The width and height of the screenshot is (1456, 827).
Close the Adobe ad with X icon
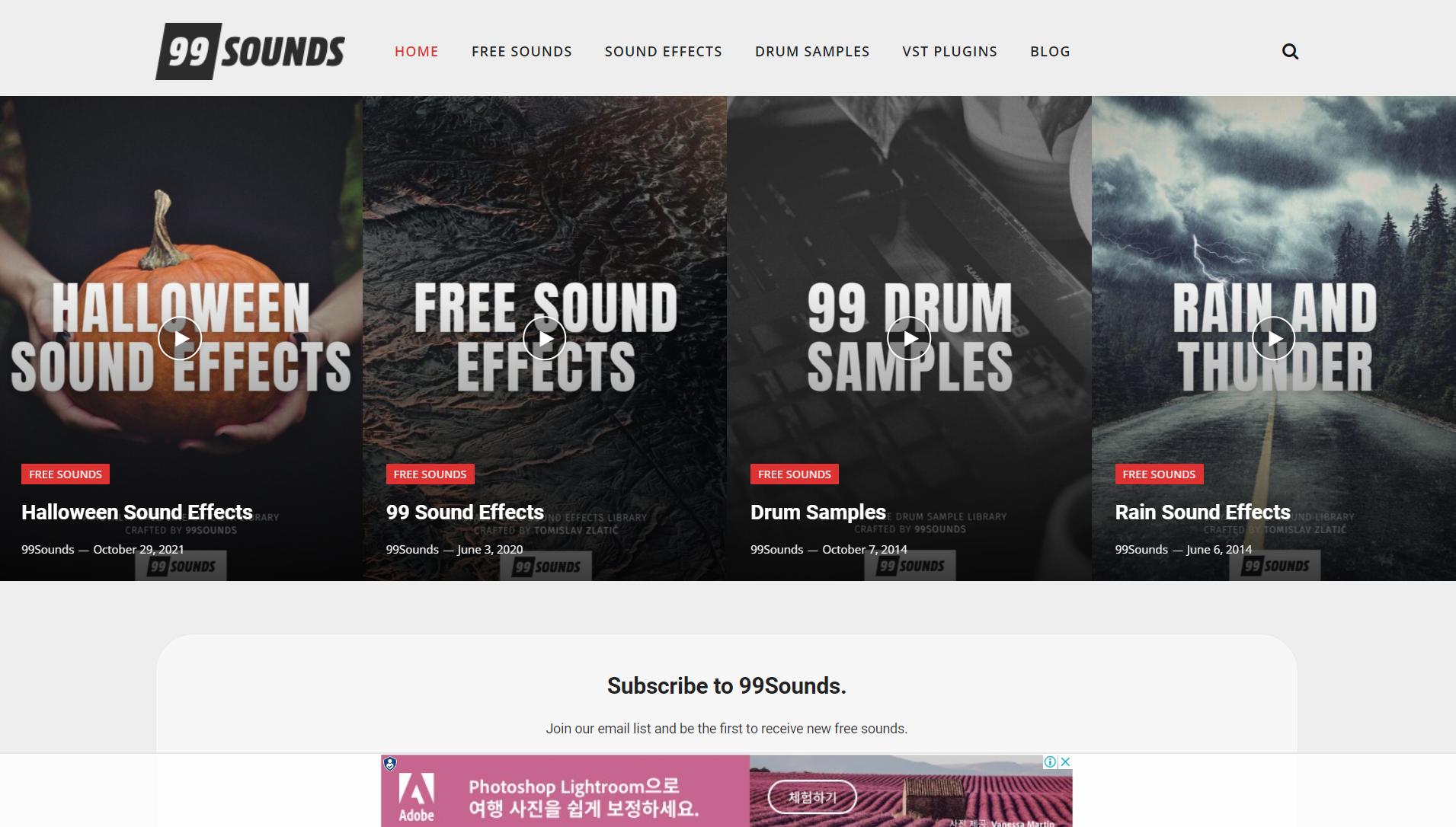[1066, 762]
